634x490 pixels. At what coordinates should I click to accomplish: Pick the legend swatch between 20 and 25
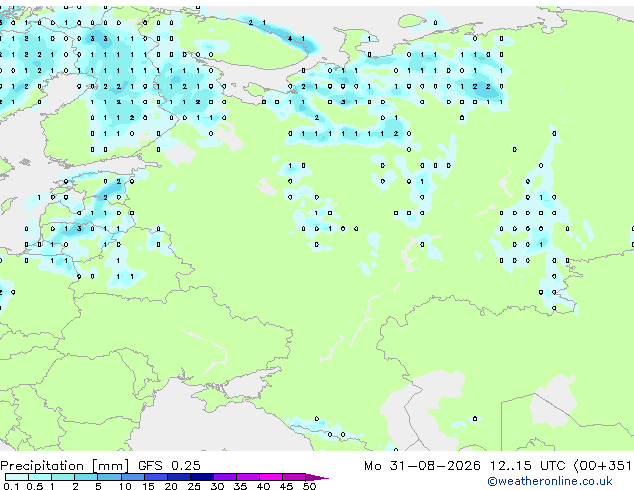pos(178,477)
